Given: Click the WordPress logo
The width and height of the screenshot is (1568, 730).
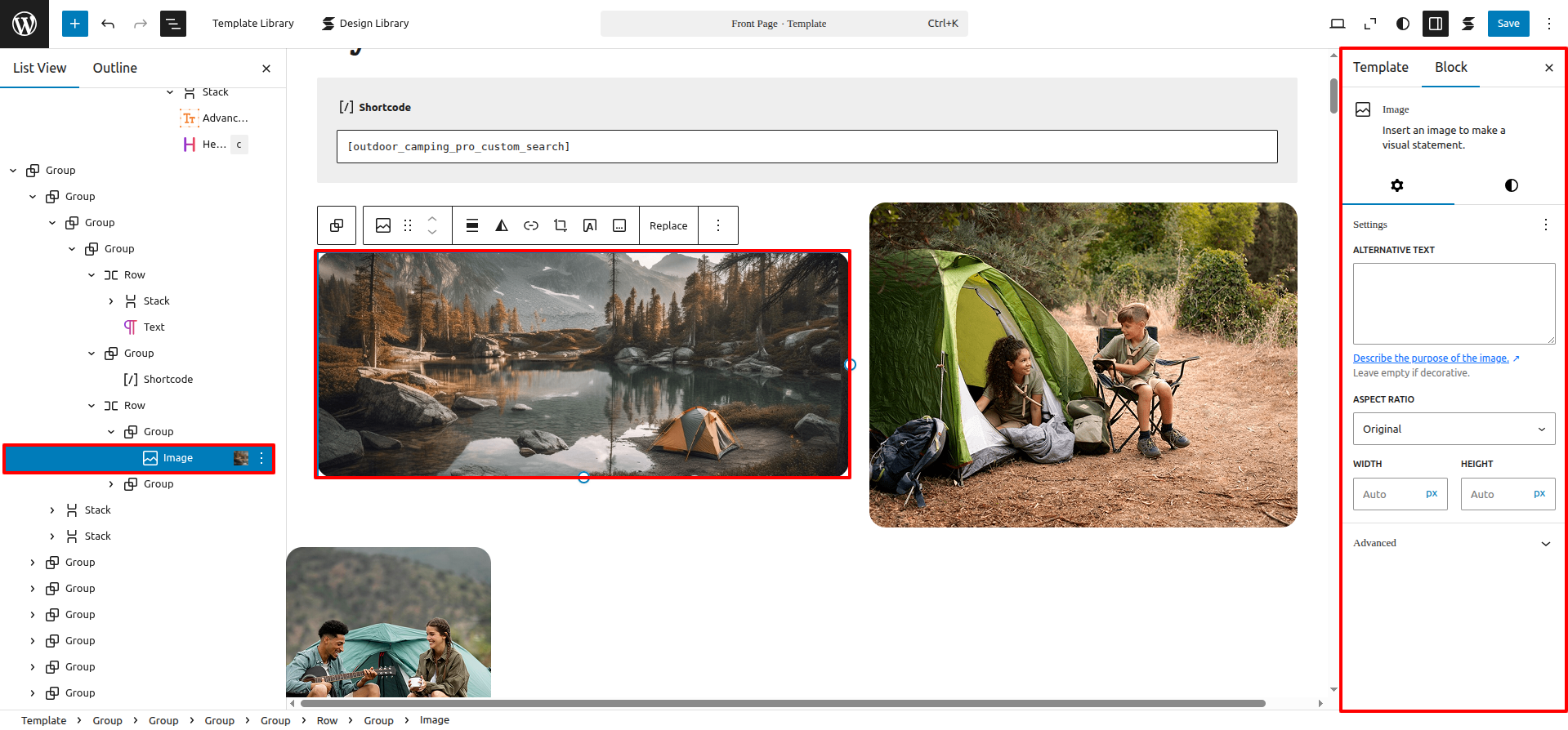Looking at the screenshot, I should [25, 24].
